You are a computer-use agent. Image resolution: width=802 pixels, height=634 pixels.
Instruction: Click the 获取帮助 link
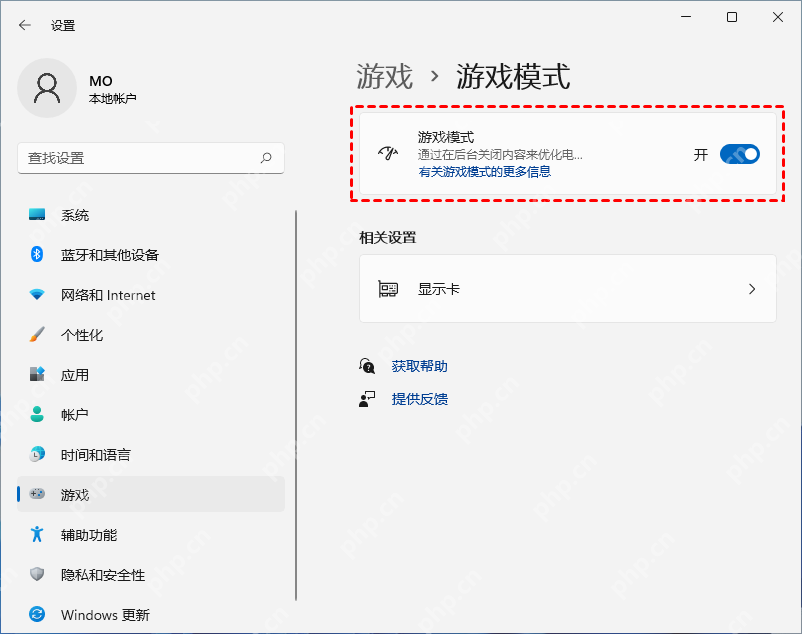[x=419, y=366]
